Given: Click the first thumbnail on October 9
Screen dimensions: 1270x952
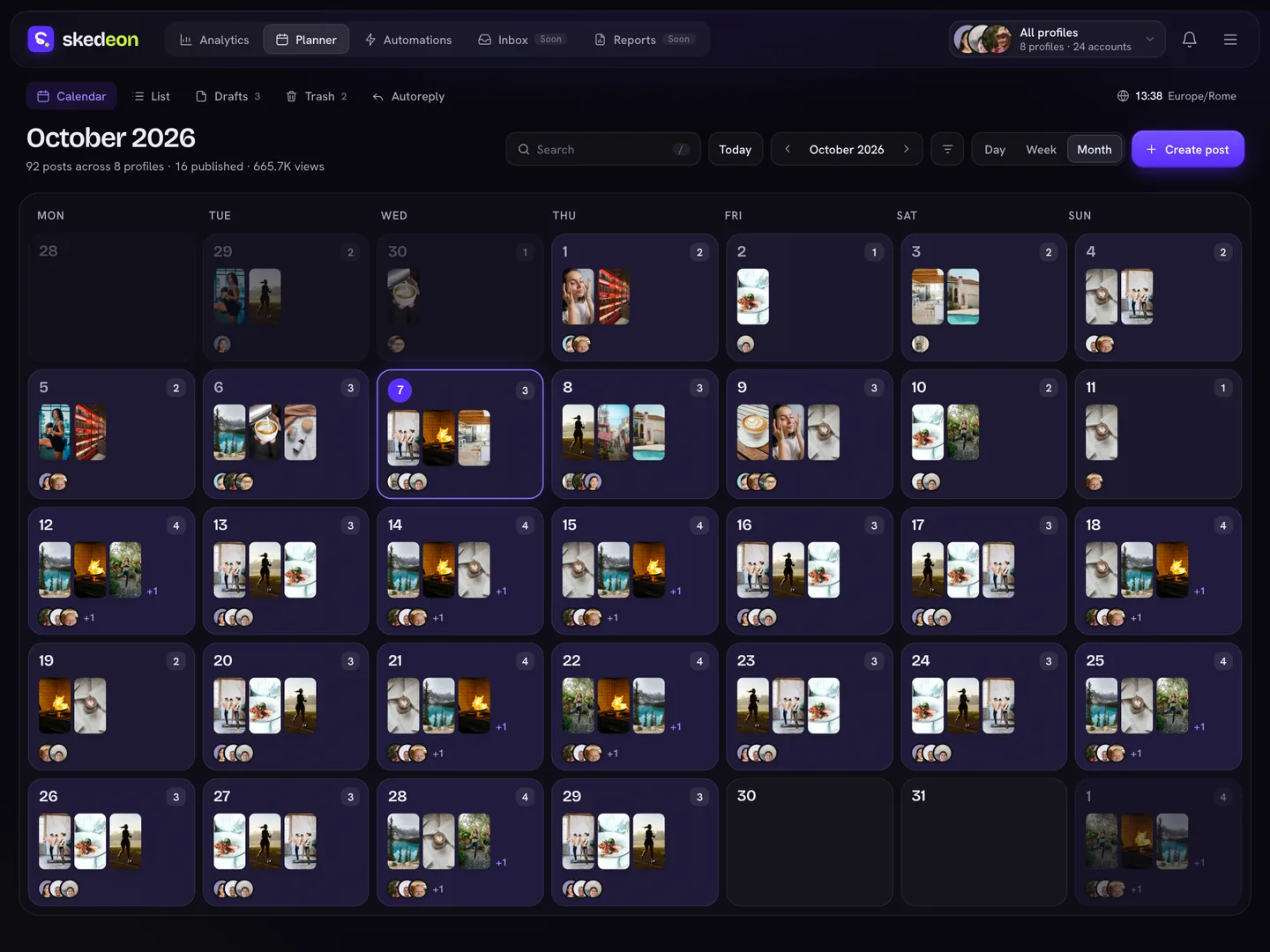Looking at the screenshot, I should point(752,432).
